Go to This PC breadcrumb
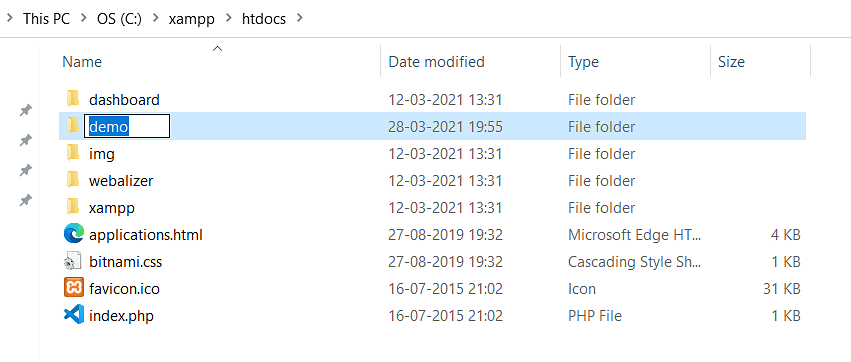This screenshot has height=362, width=851. tap(46, 19)
